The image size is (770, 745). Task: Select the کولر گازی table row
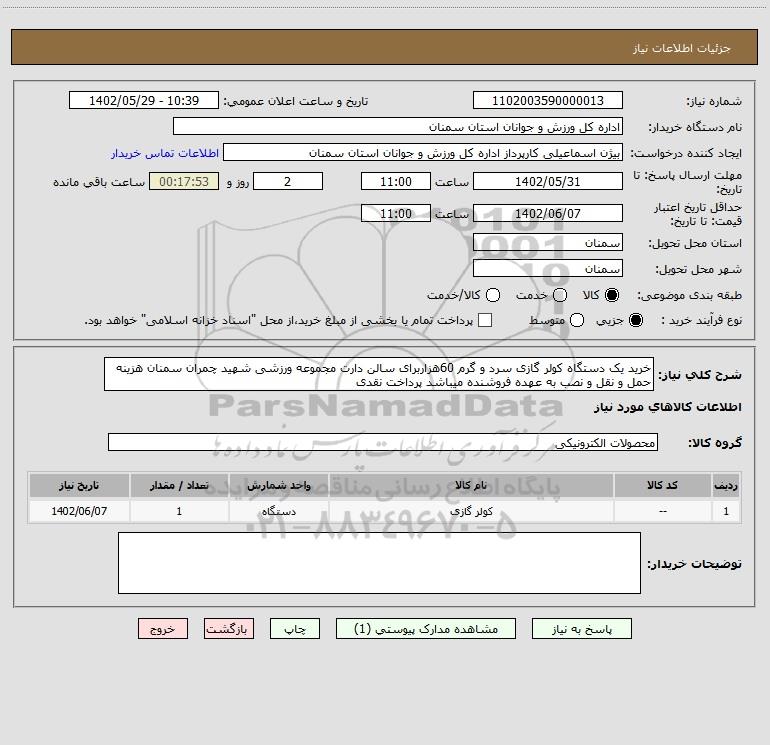click(x=385, y=511)
